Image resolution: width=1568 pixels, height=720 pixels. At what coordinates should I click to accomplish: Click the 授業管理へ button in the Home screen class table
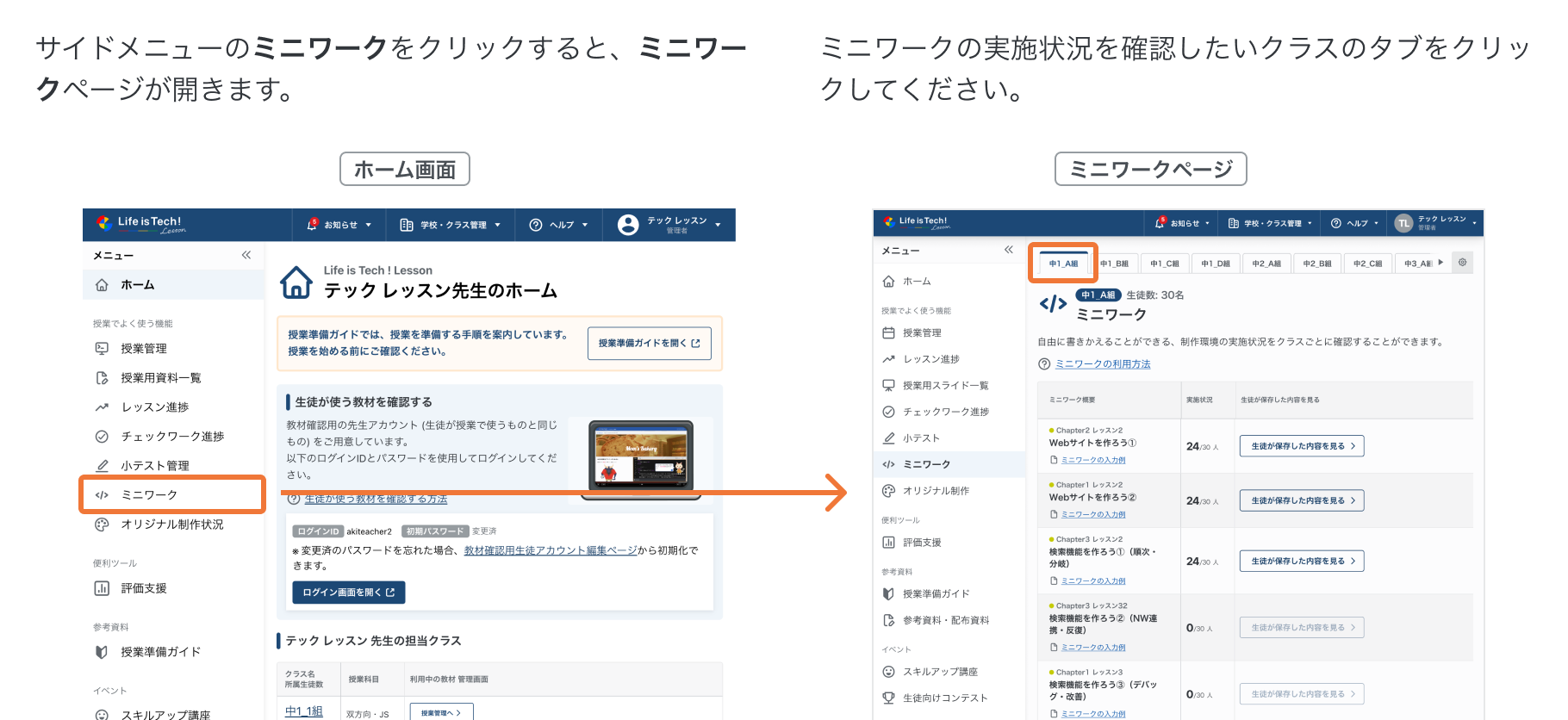pos(441,712)
